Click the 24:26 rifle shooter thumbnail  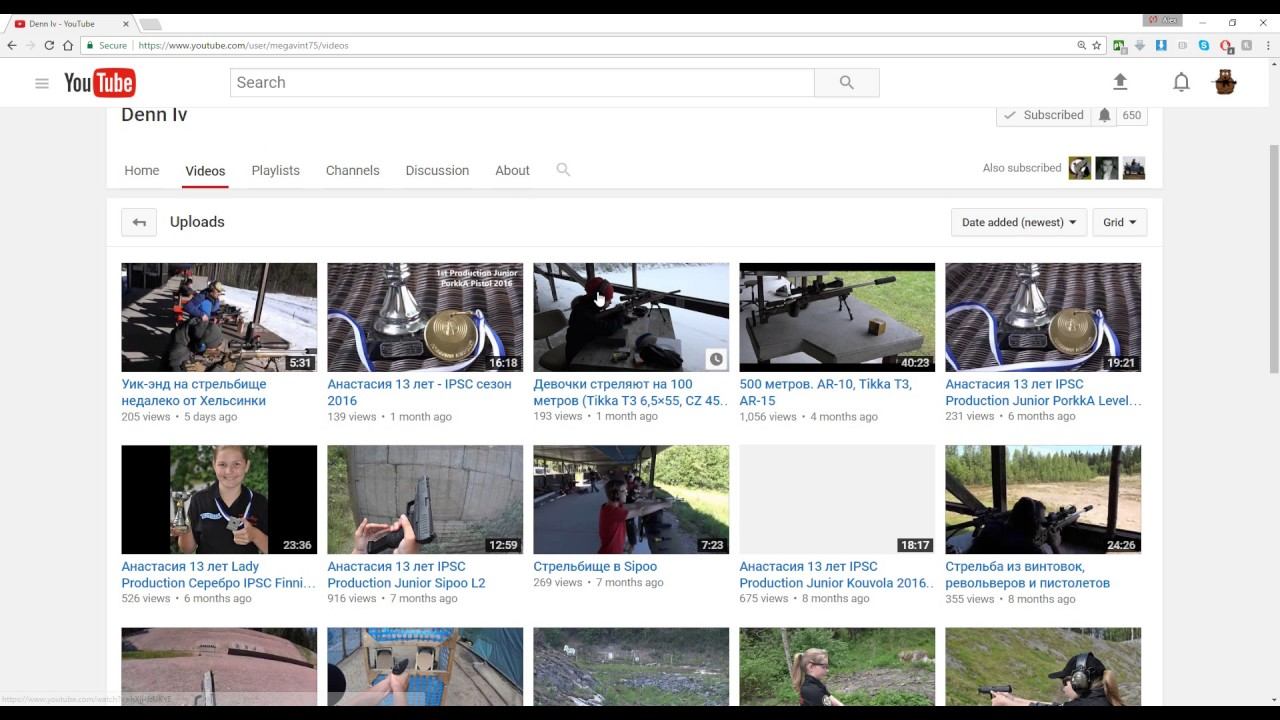pos(1043,499)
